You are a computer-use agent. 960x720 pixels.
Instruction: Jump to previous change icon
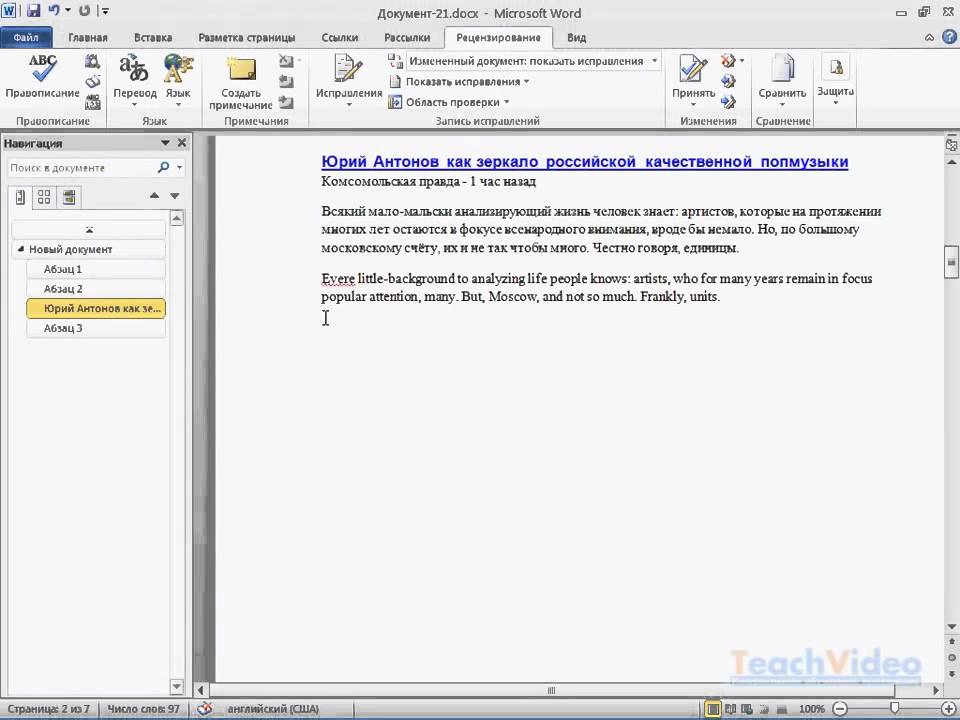pyautogui.click(x=728, y=81)
